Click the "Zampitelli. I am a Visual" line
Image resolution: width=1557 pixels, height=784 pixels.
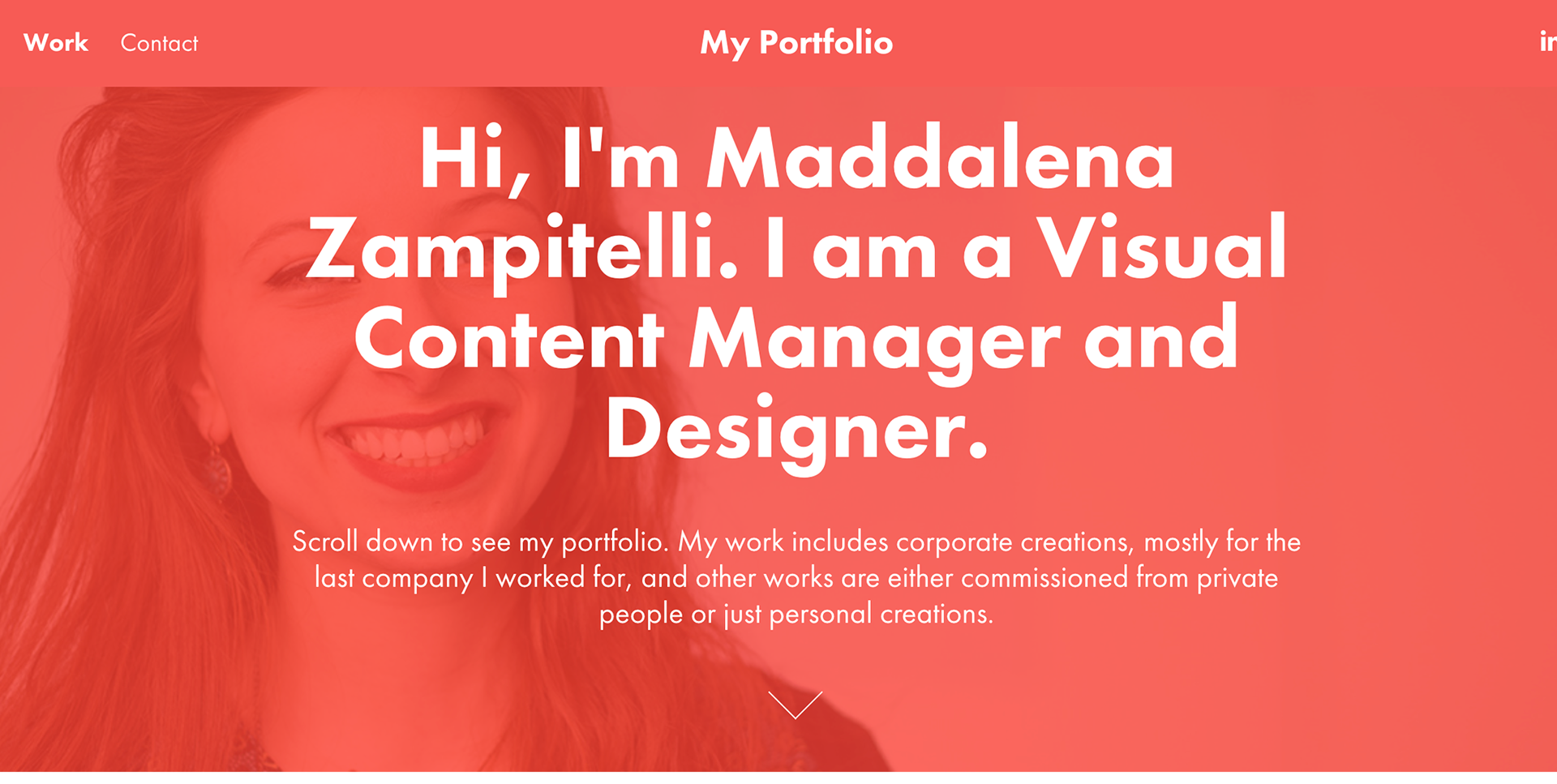coord(796,249)
